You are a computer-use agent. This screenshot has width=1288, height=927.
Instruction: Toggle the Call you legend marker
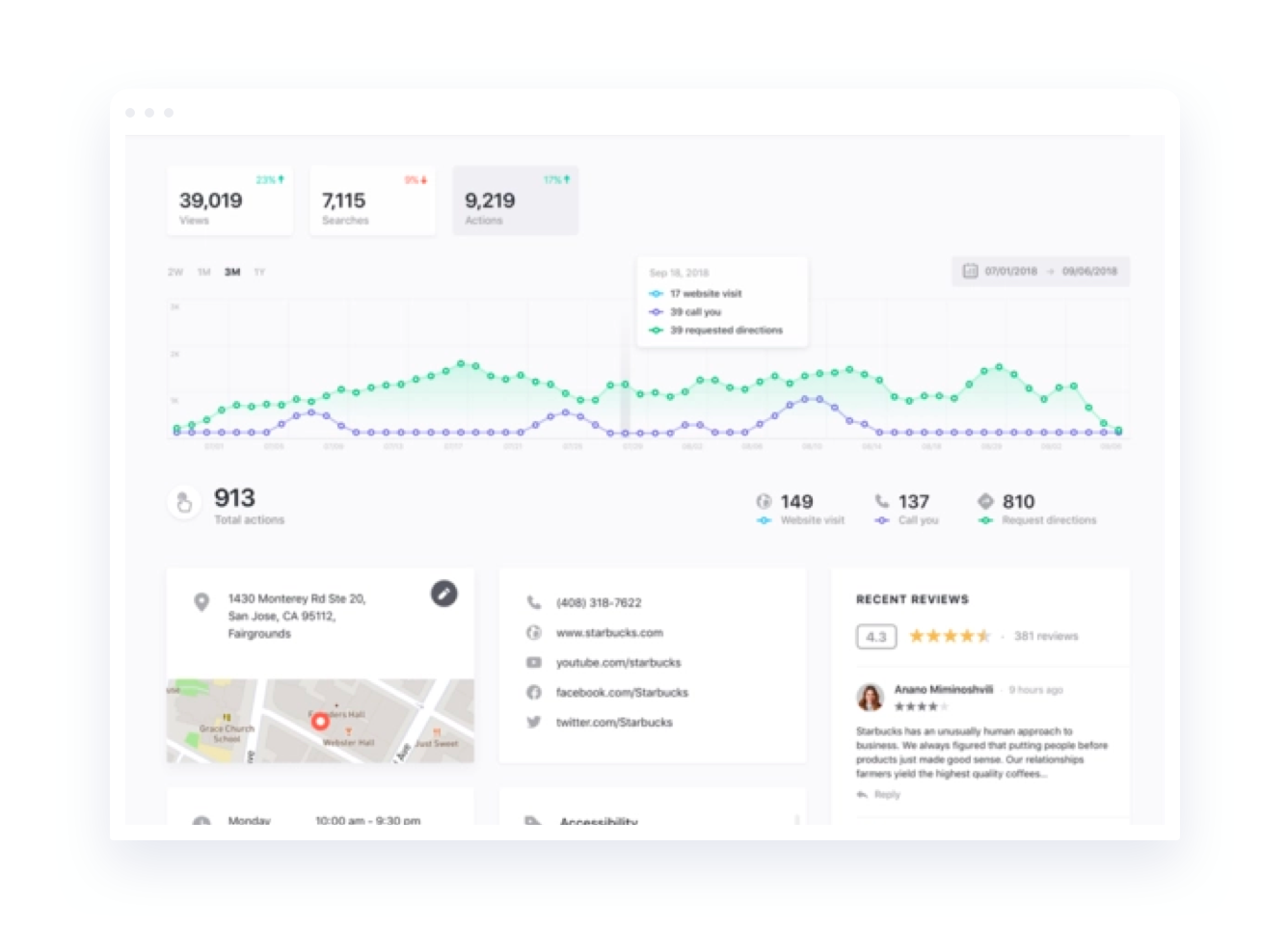click(881, 520)
